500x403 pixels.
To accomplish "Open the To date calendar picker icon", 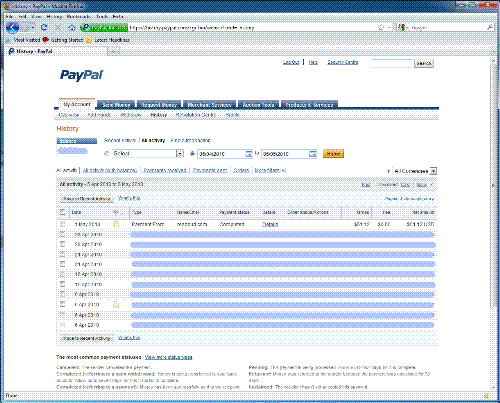I will pyautogui.click(x=312, y=154).
